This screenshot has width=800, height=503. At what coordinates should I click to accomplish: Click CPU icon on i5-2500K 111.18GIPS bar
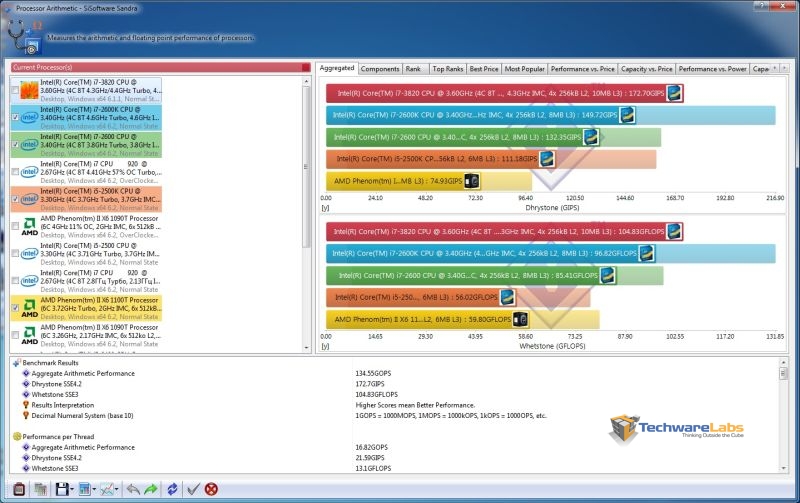pyautogui.click(x=546, y=159)
